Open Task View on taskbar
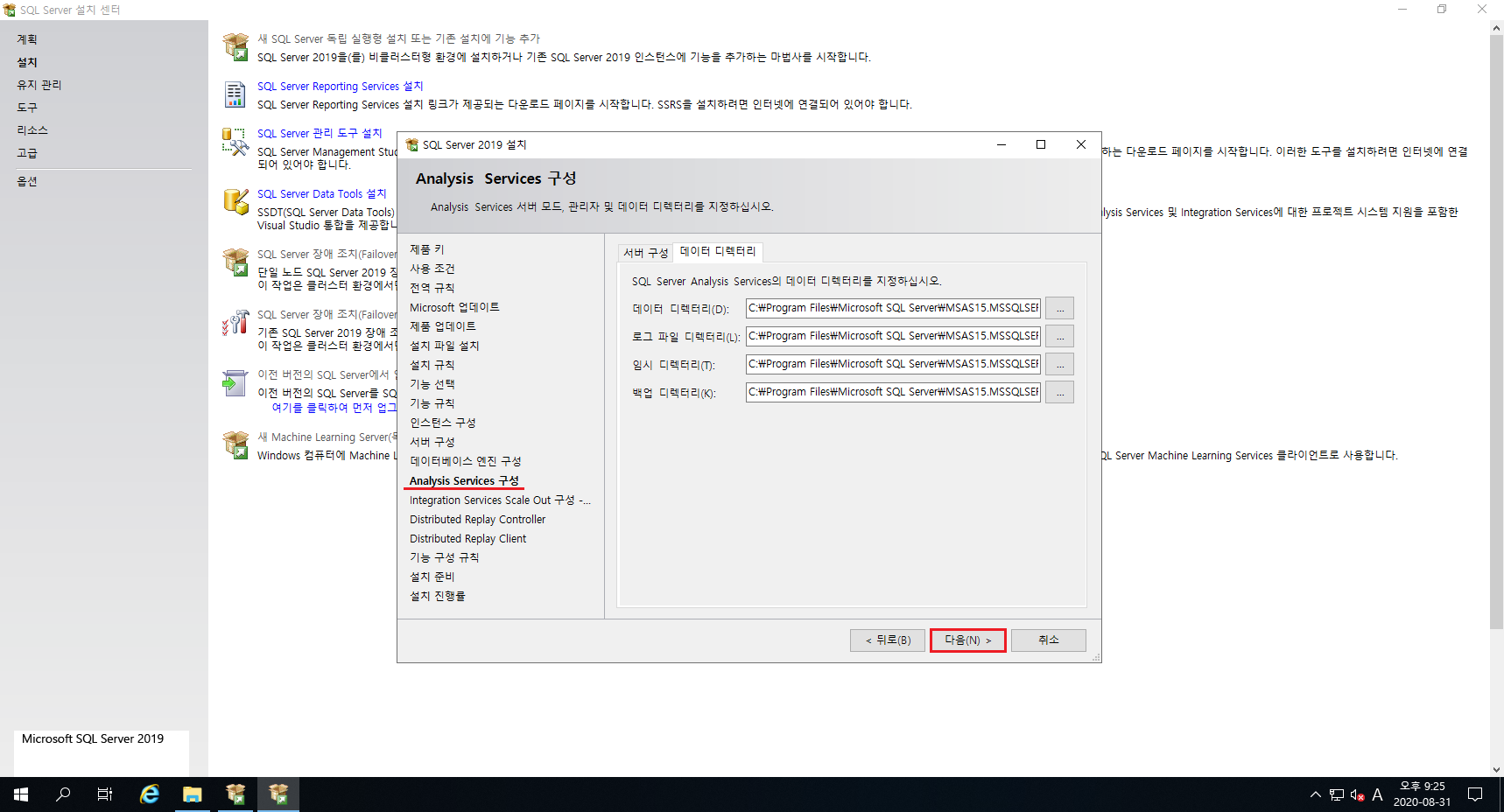The height and width of the screenshot is (812, 1504). click(x=105, y=794)
